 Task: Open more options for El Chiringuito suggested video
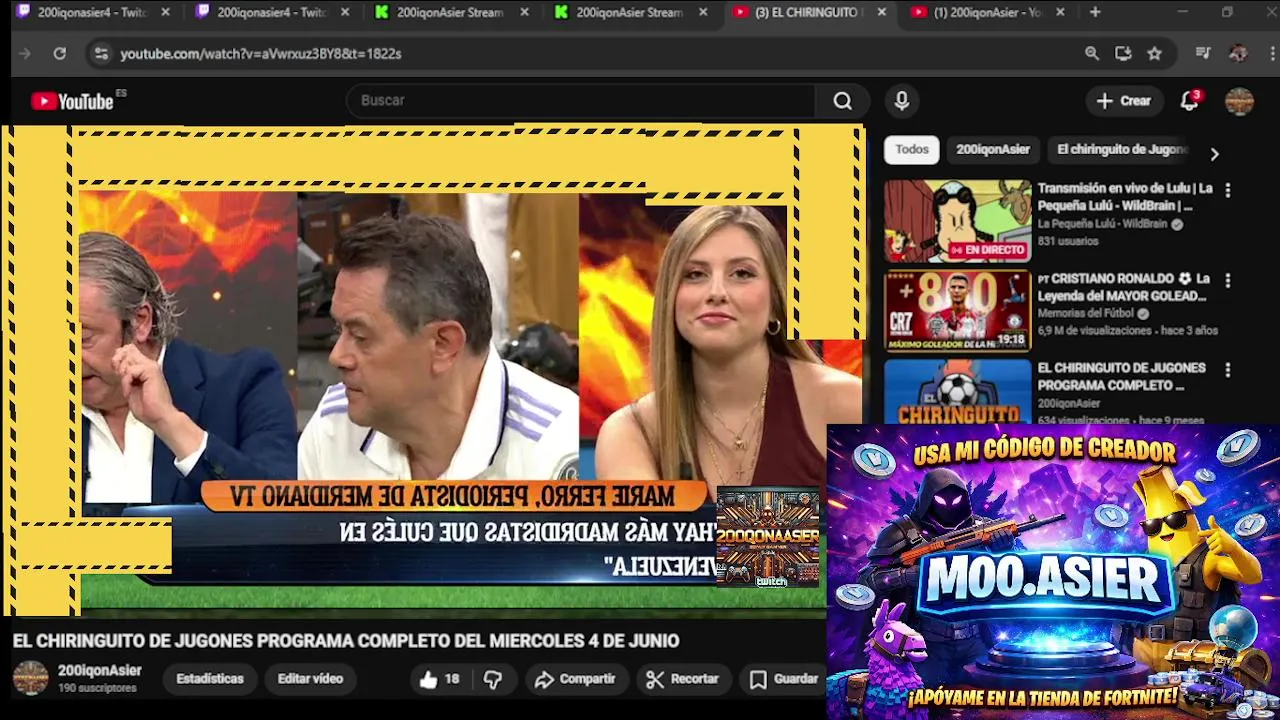1228,370
